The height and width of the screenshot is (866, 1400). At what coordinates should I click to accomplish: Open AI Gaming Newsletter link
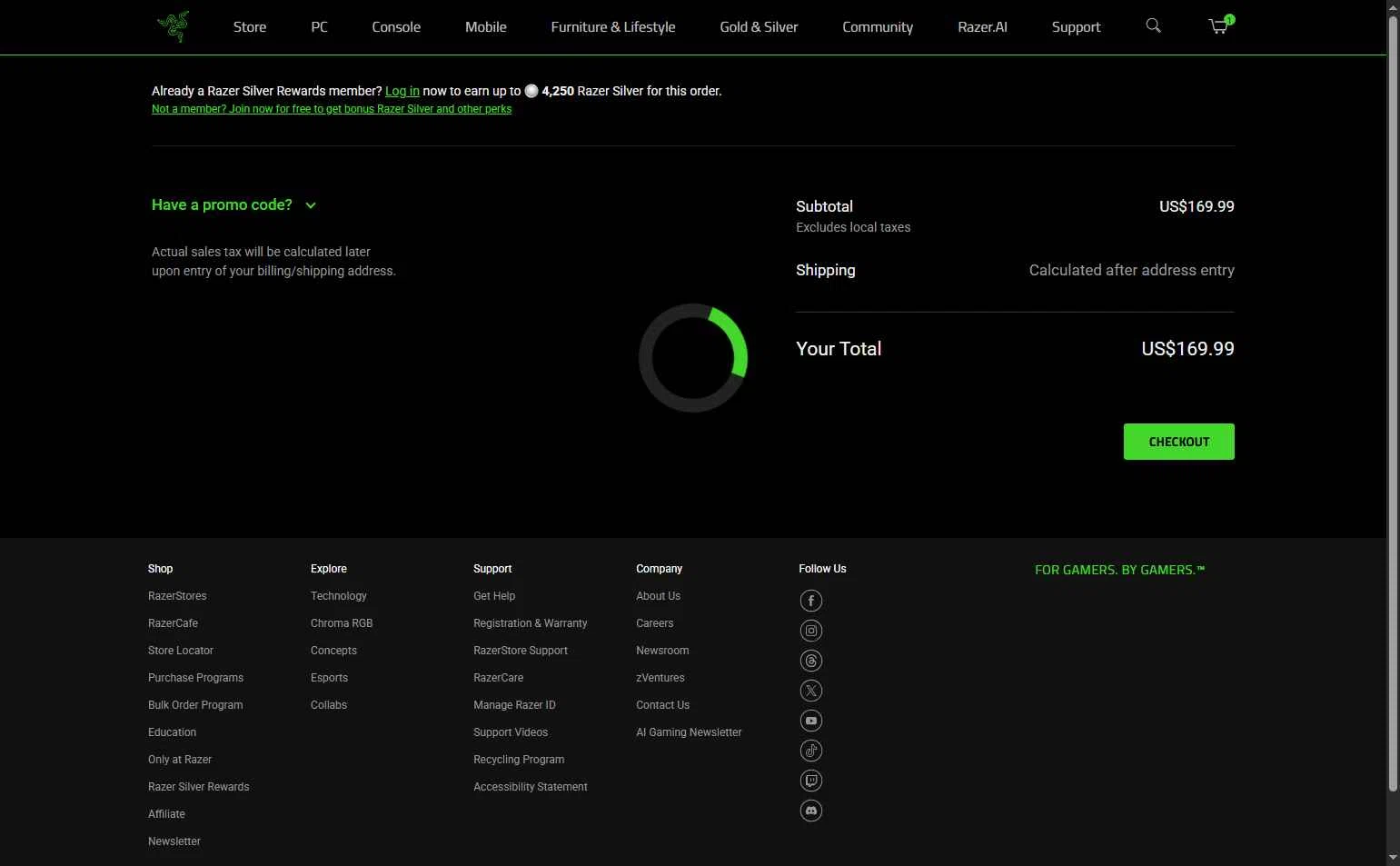click(x=689, y=732)
